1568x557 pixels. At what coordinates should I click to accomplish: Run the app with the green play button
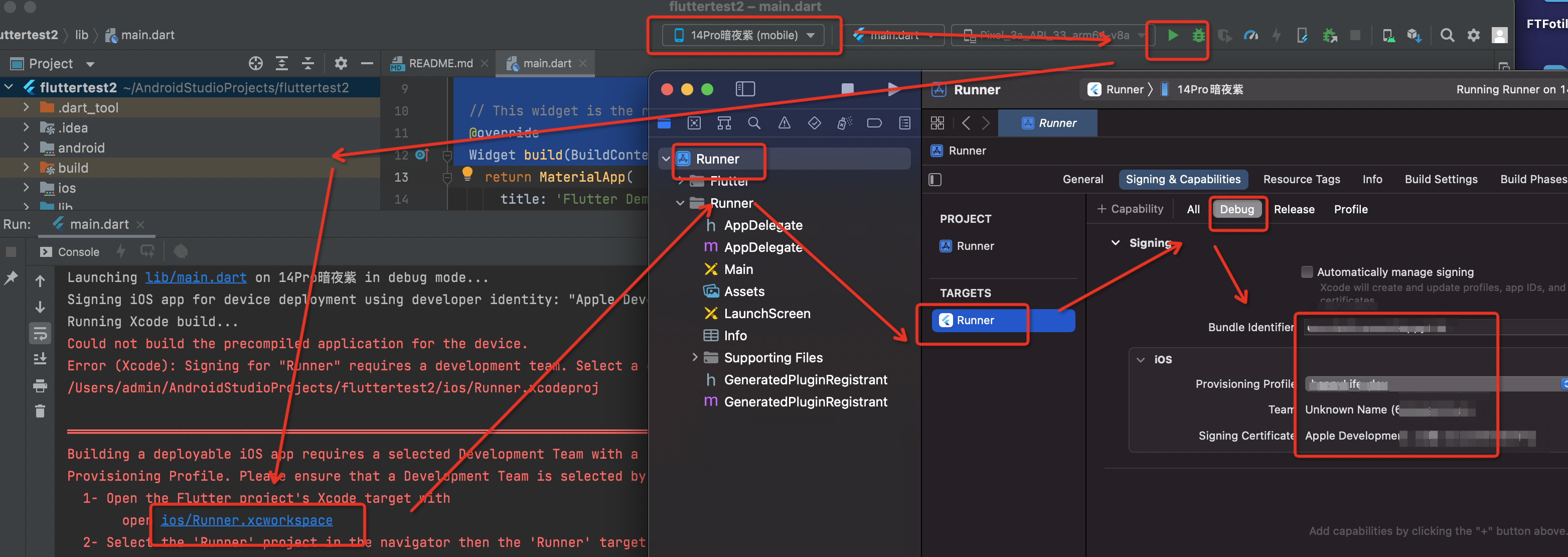(1172, 35)
